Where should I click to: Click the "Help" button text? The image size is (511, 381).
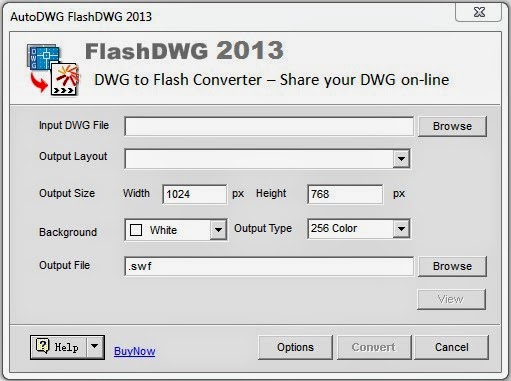(67, 347)
